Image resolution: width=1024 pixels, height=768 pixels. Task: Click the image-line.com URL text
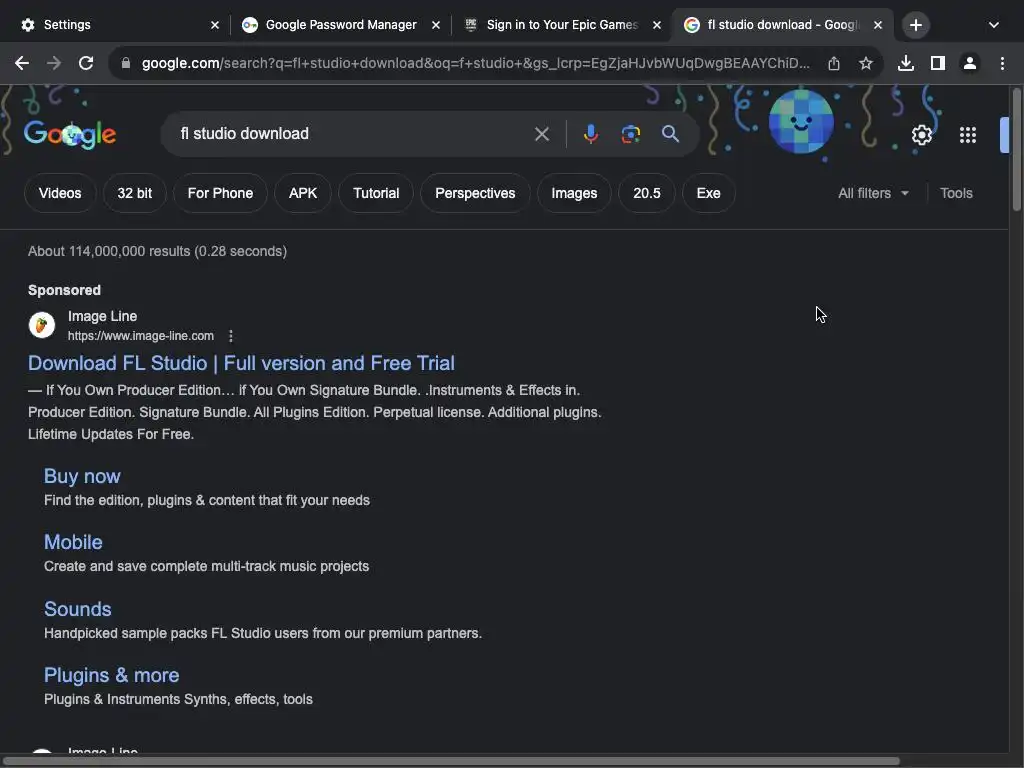(141, 336)
